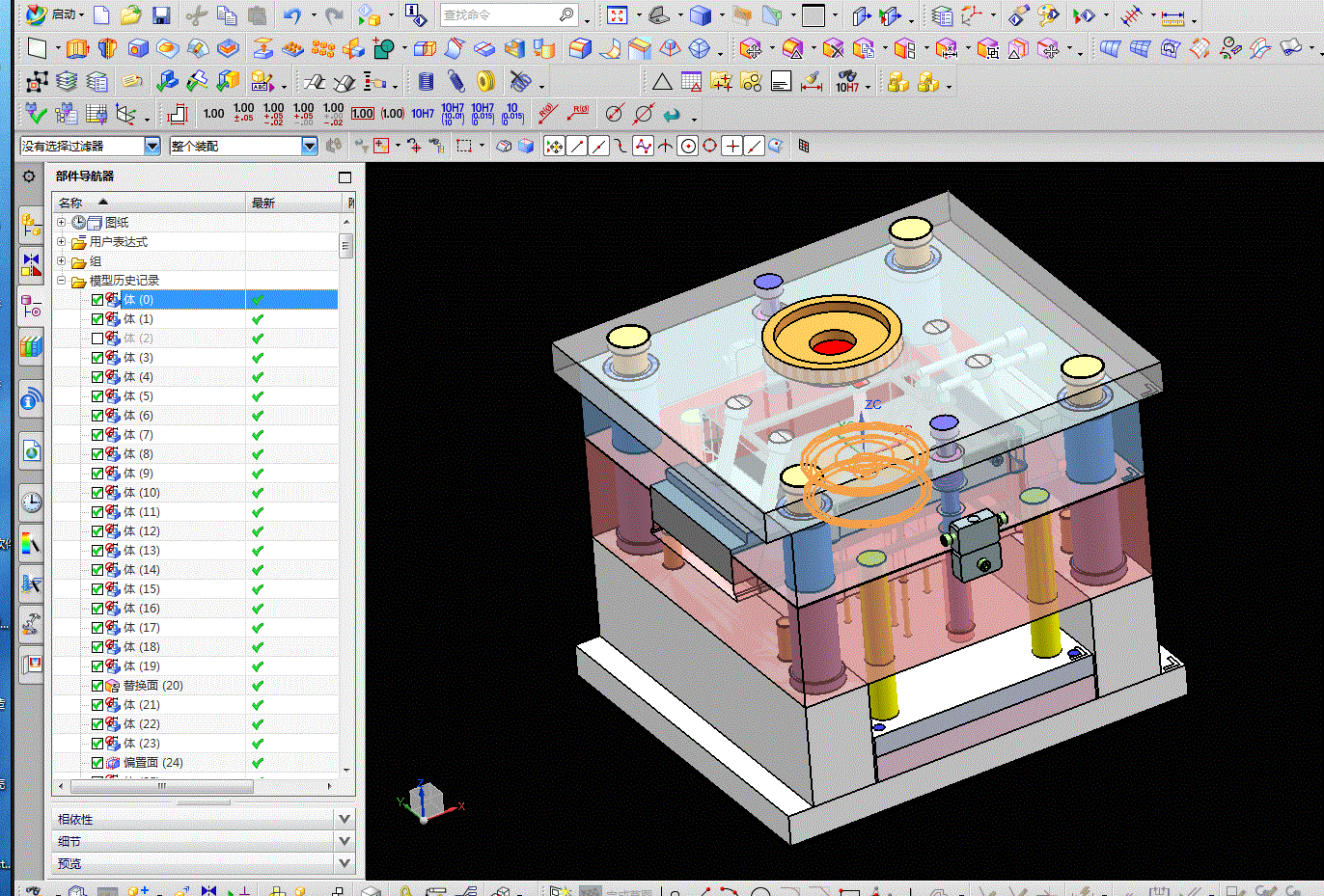
Task: Click the yellow coil spring tool icon
Action: pyautogui.click(x=485, y=82)
